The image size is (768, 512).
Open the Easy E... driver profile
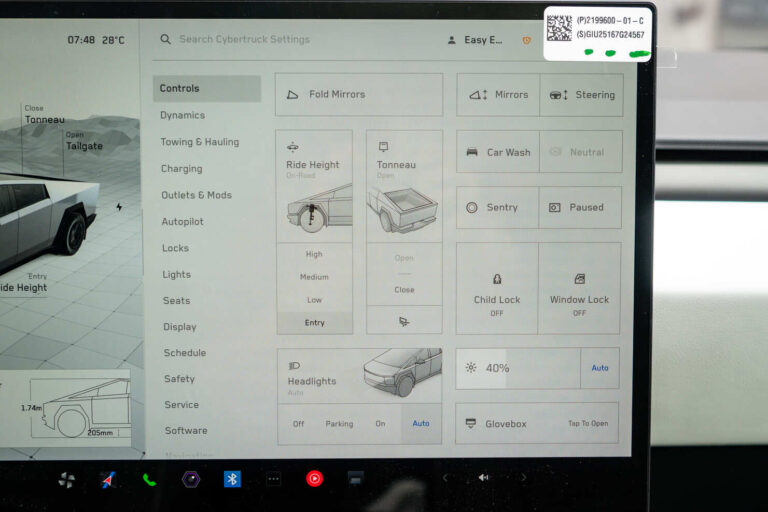pyautogui.click(x=475, y=40)
